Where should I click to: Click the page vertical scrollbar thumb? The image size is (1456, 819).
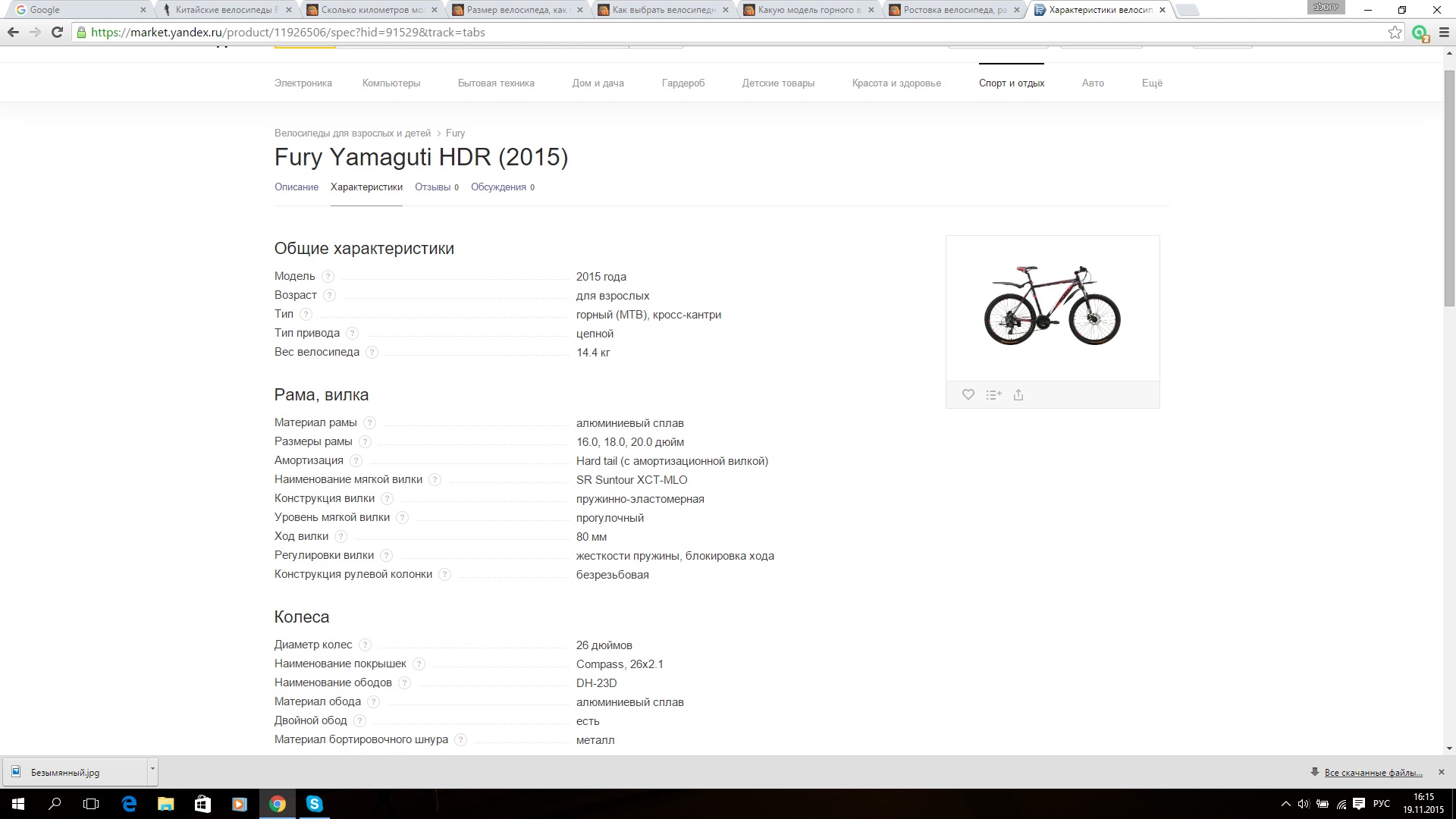point(1449,190)
